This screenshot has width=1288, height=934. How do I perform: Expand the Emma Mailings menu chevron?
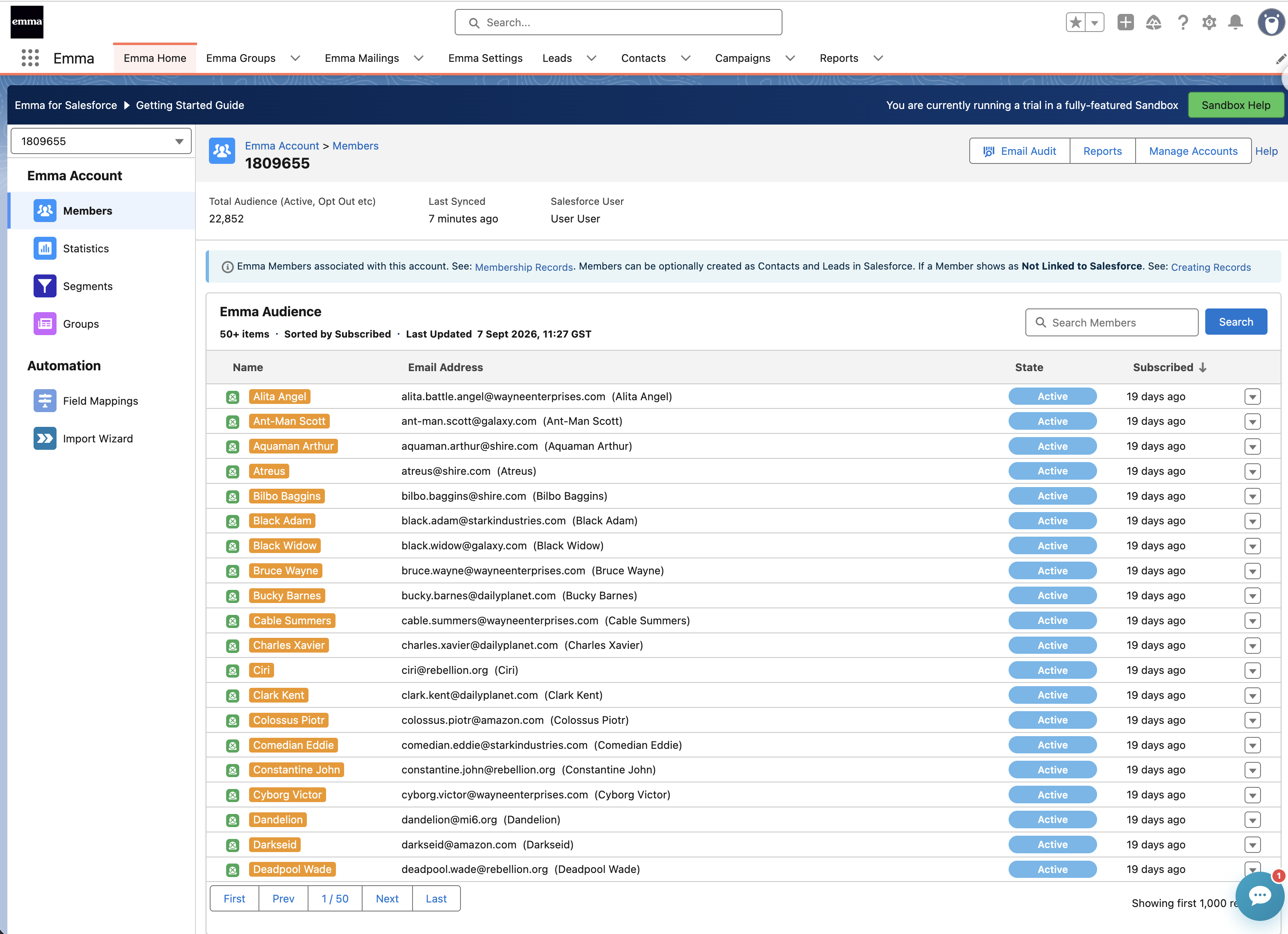click(419, 59)
